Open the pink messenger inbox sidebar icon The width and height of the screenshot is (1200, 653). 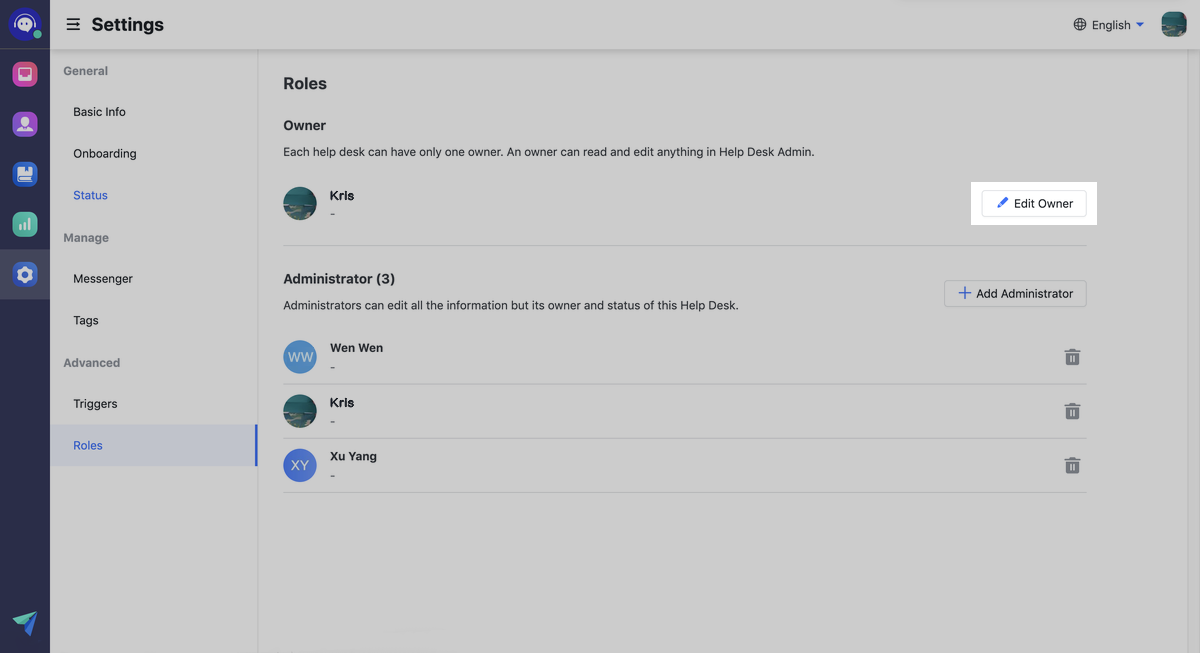pyautogui.click(x=25, y=74)
